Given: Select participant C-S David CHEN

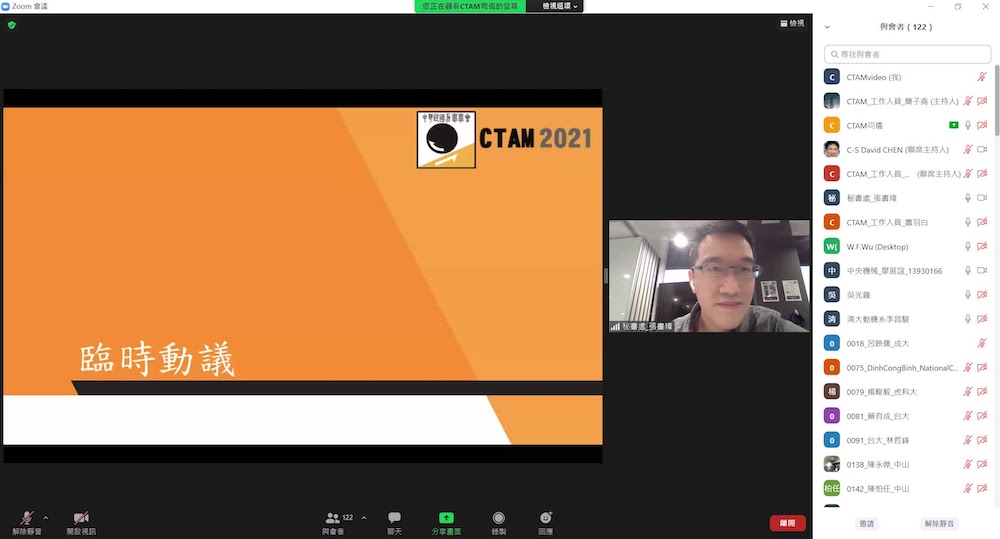Looking at the screenshot, I should pos(906,150).
